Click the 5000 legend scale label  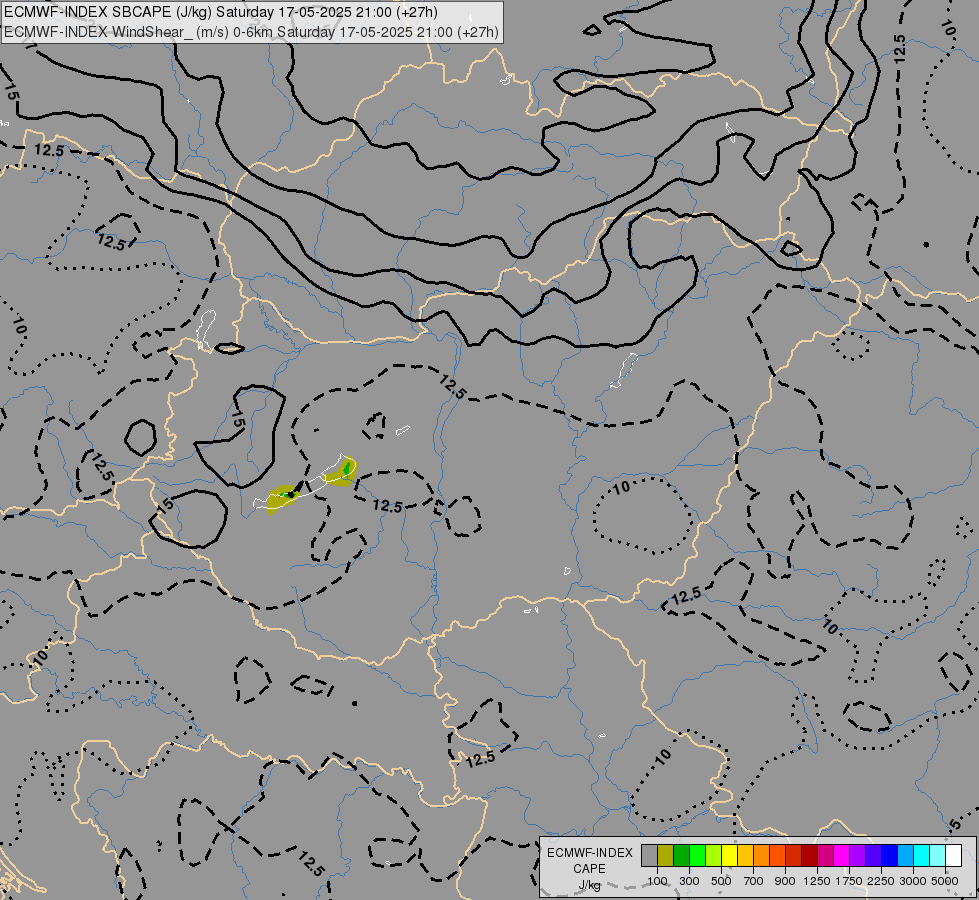tap(945, 881)
